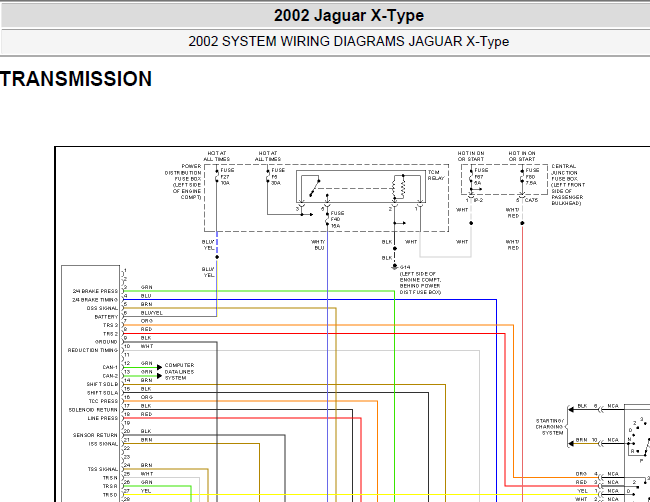Click the "YEL" wire color at pin 27
The image size is (650, 502).
point(146,491)
